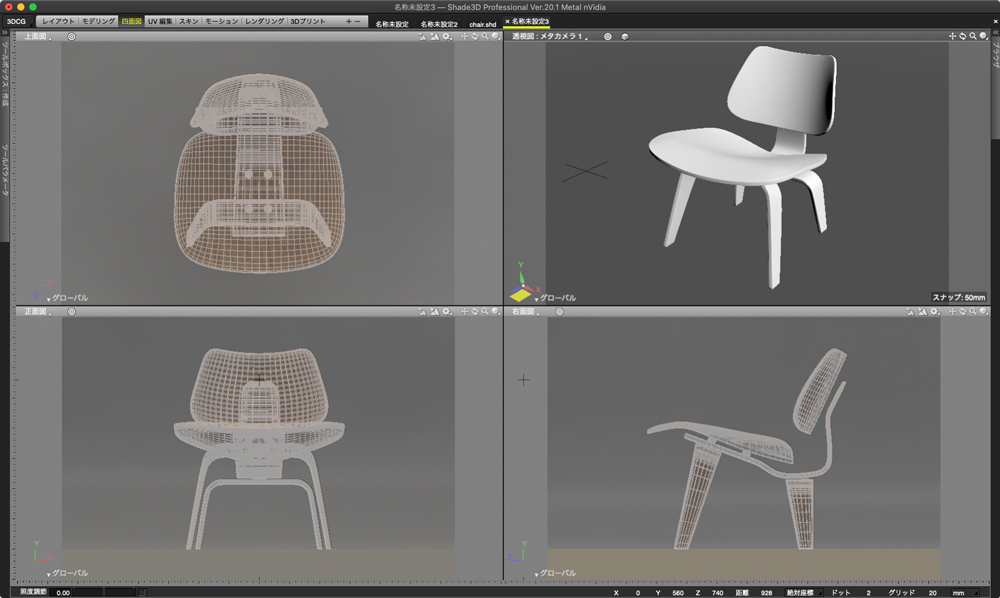
Task: Toggle the circular target button in the right view header
Action: point(559,312)
